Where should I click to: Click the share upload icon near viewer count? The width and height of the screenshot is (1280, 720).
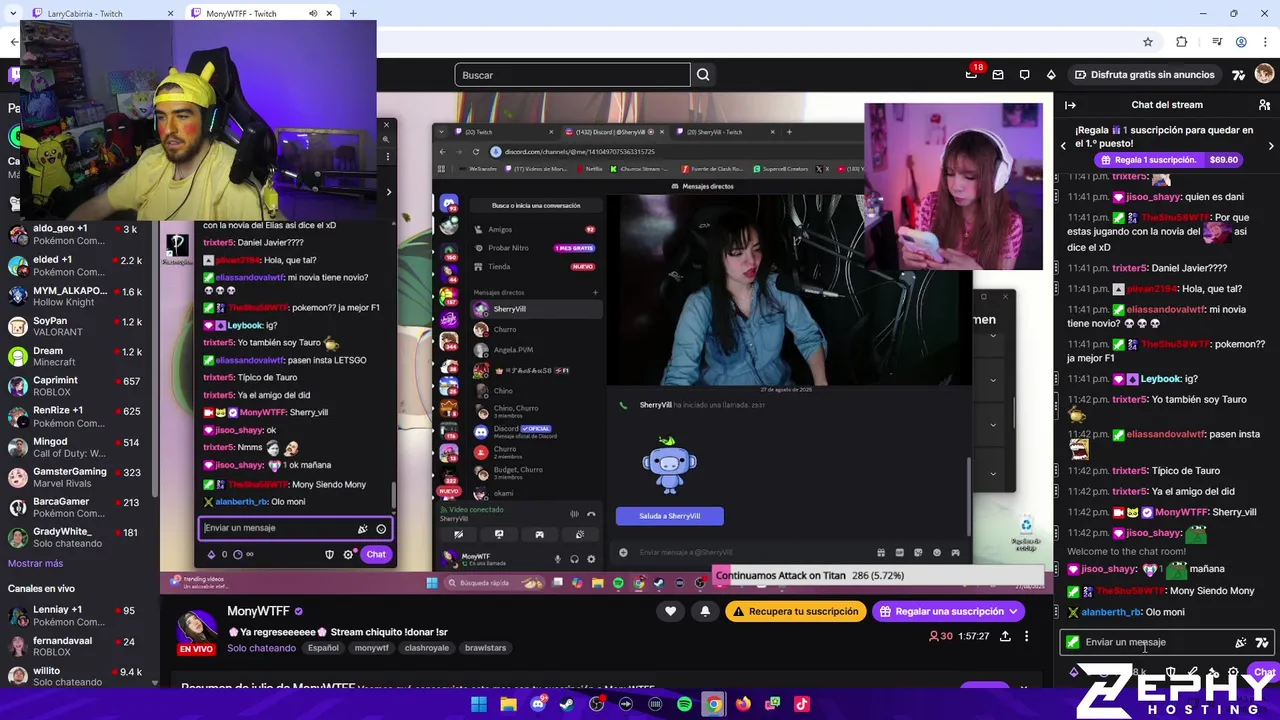click(x=1005, y=636)
